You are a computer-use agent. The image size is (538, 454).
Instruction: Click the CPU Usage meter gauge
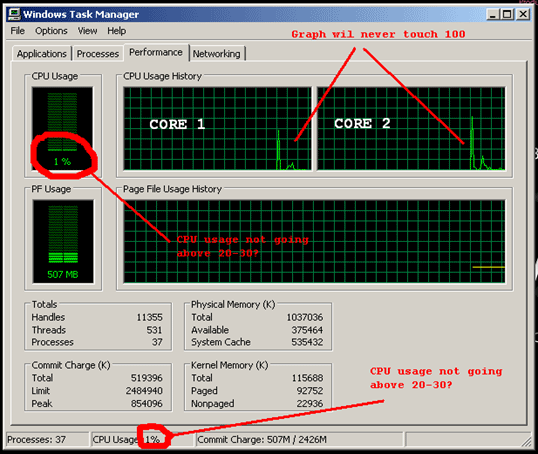click(x=62, y=128)
